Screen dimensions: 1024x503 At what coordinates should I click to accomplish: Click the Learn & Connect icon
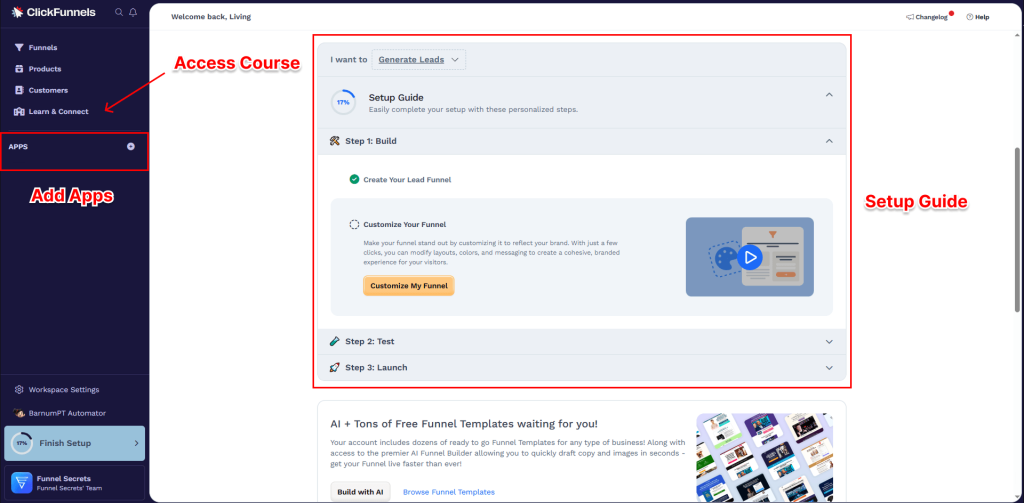19,111
